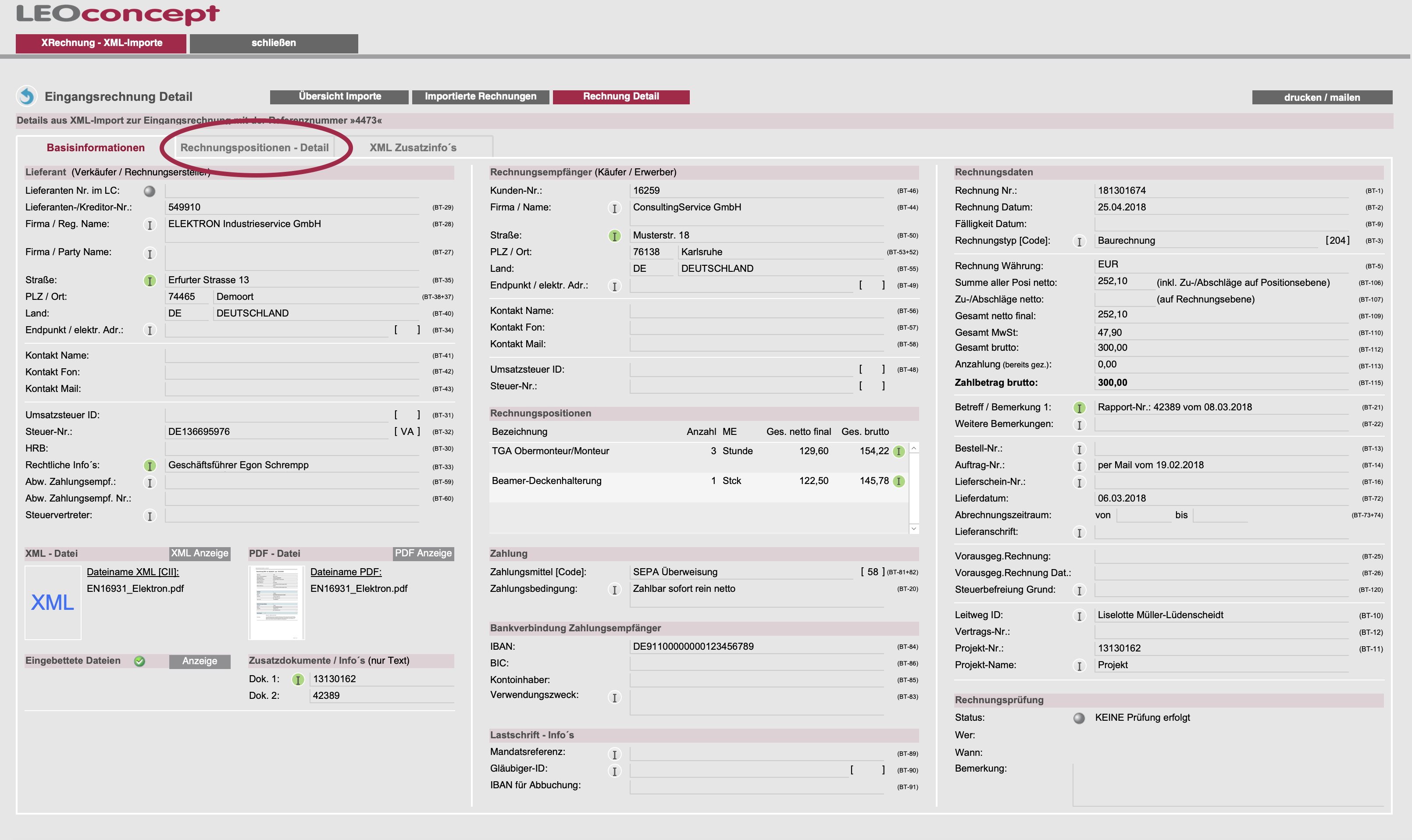The image size is (1412, 840).
Task: Open info icon next to Auftrag-Nr.
Action: pos(1079,466)
